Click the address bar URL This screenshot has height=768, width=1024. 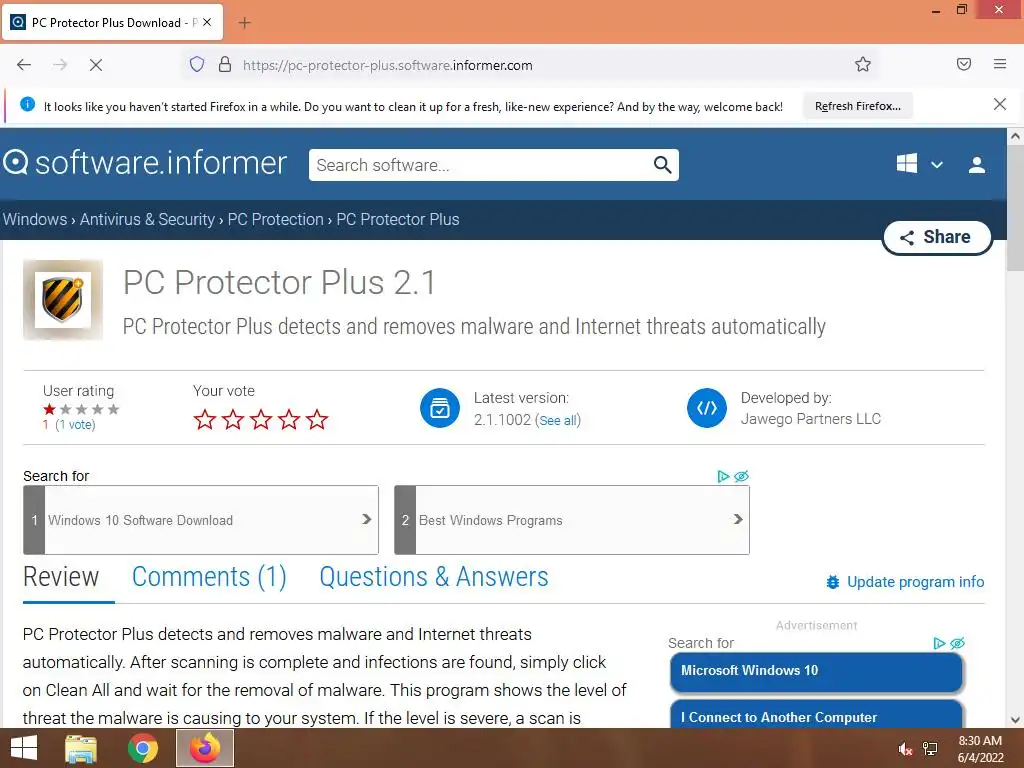pyautogui.click(x=388, y=65)
